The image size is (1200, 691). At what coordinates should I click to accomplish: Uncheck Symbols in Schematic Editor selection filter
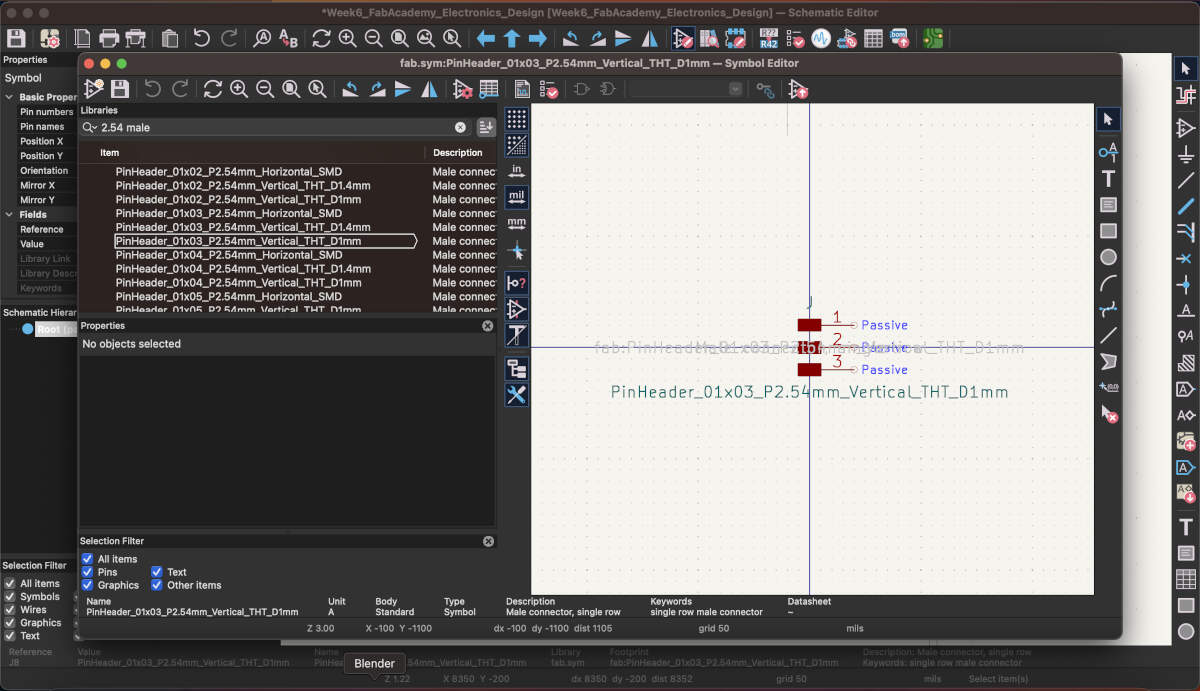(x=10, y=596)
